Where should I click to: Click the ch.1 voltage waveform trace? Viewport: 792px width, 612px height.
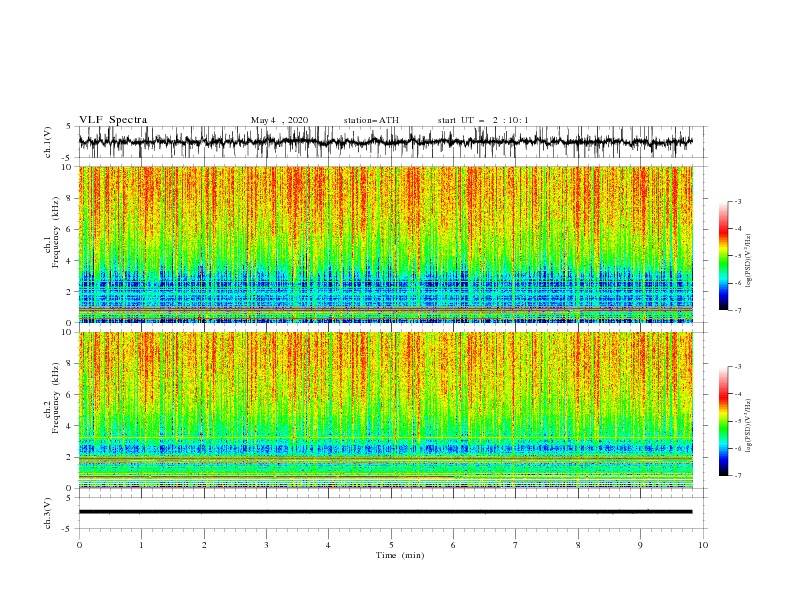385,142
